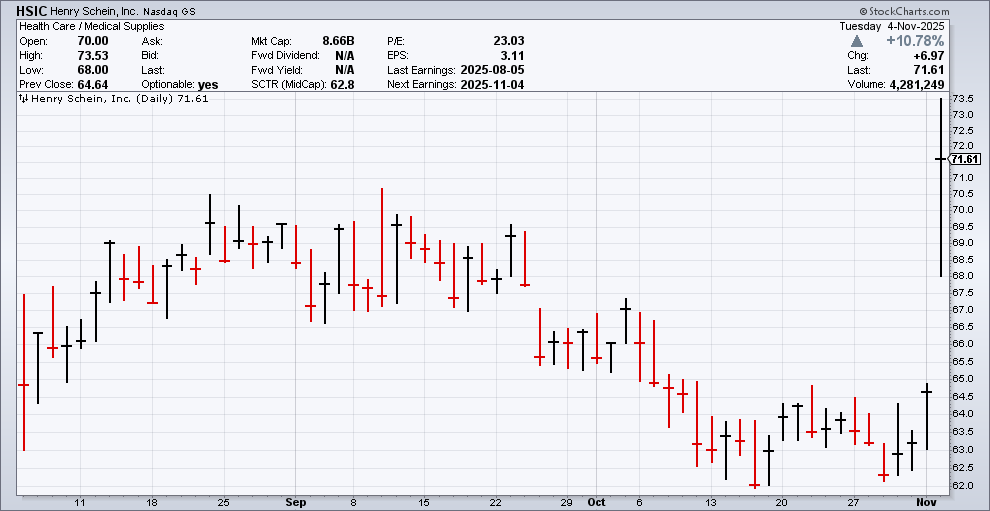Click the Bid label
This screenshot has height=511, width=990.
pyautogui.click(x=151, y=56)
